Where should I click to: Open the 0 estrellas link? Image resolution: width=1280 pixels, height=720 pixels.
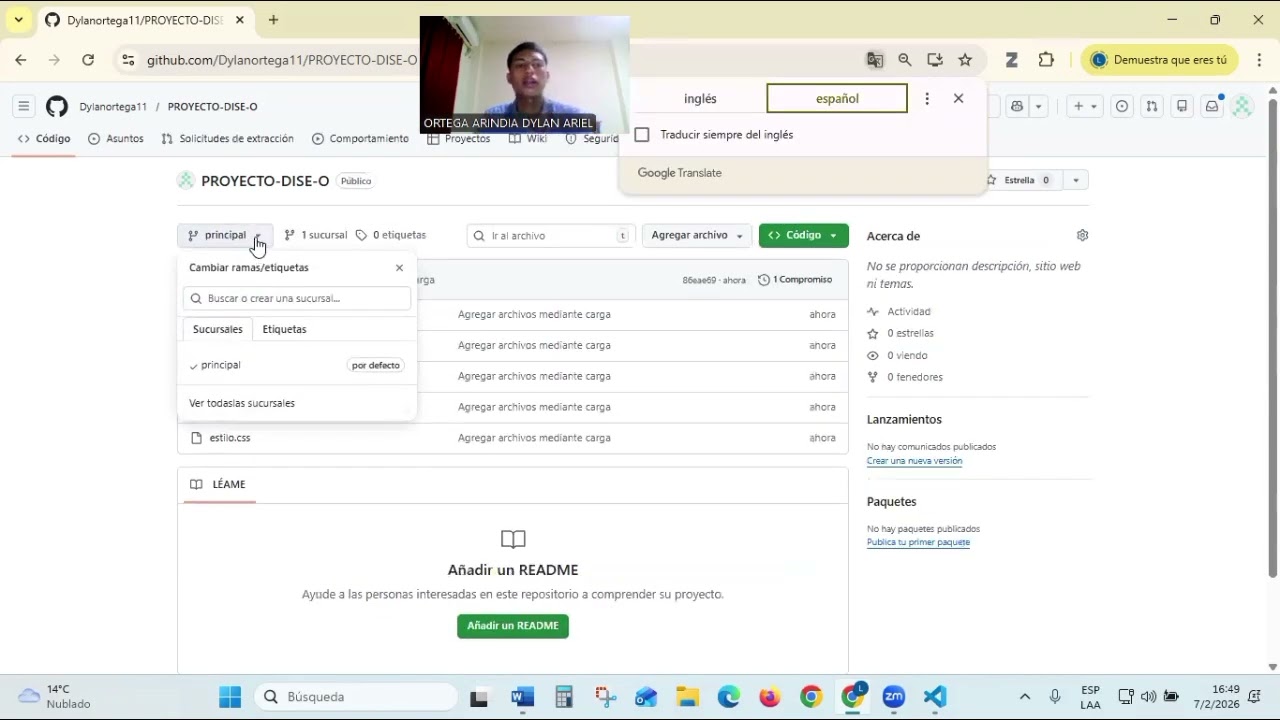pos(910,333)
